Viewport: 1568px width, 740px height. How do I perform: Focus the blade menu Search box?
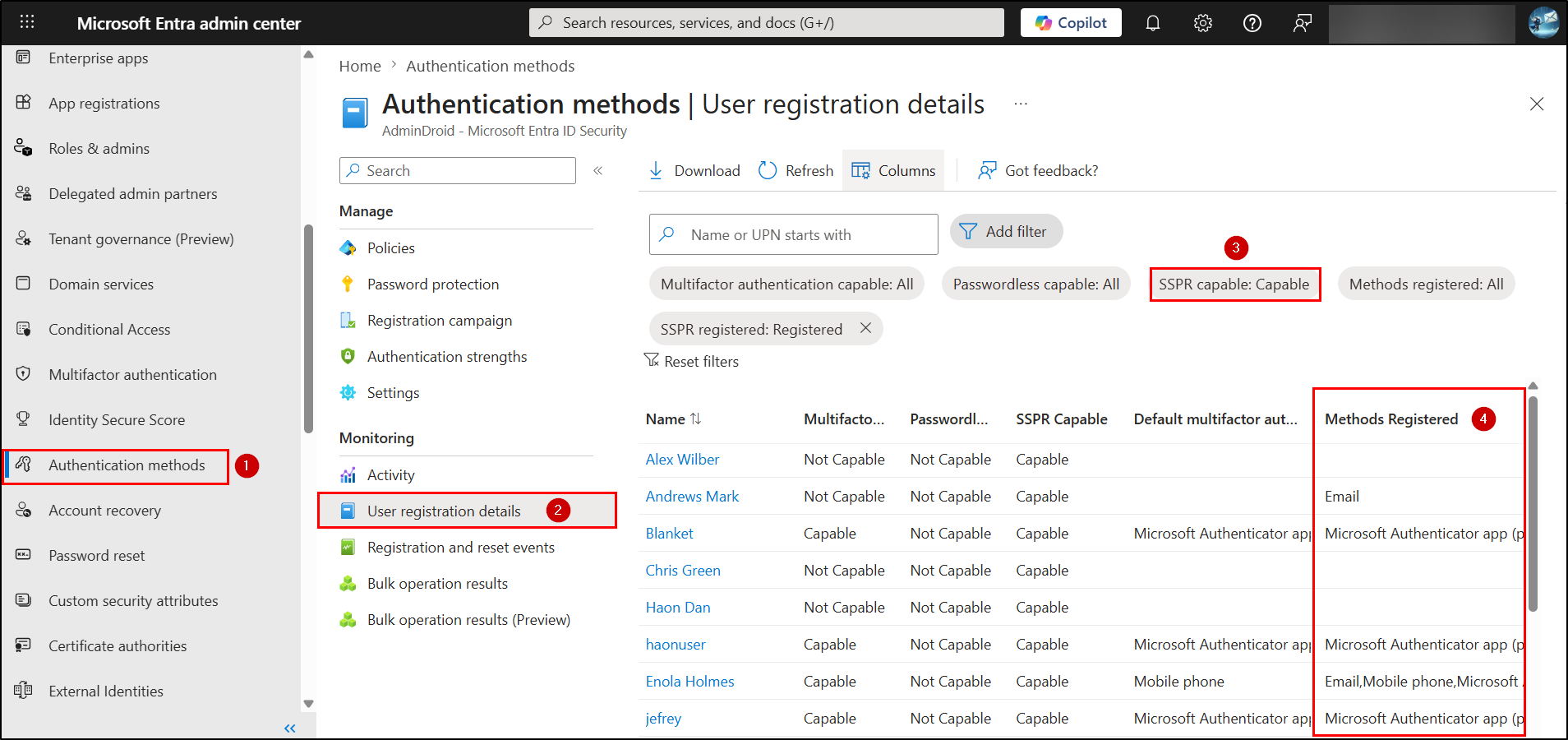tap(458, 171)
